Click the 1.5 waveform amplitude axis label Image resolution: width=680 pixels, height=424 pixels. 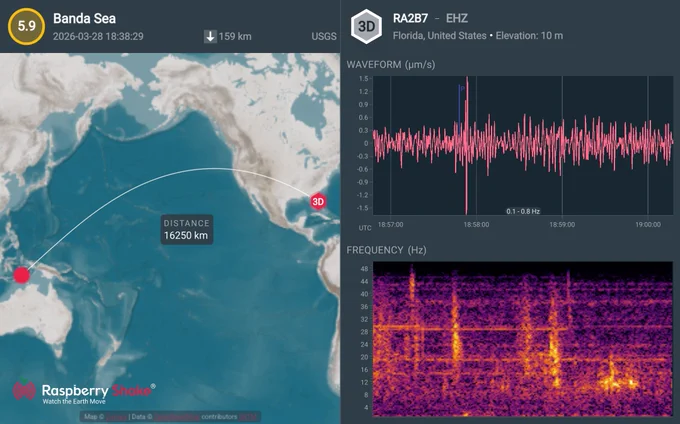[363, 78]
